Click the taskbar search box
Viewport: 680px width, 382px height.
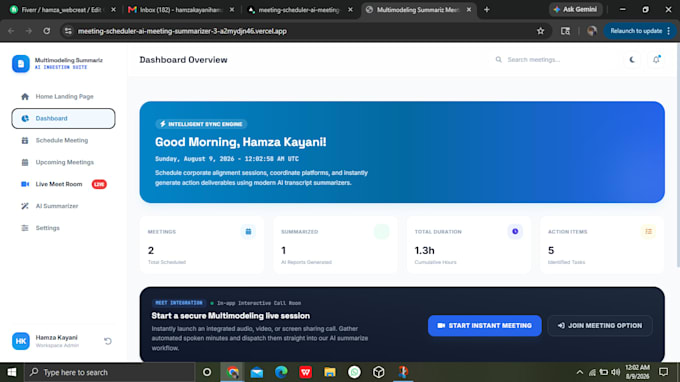point(109,372)
